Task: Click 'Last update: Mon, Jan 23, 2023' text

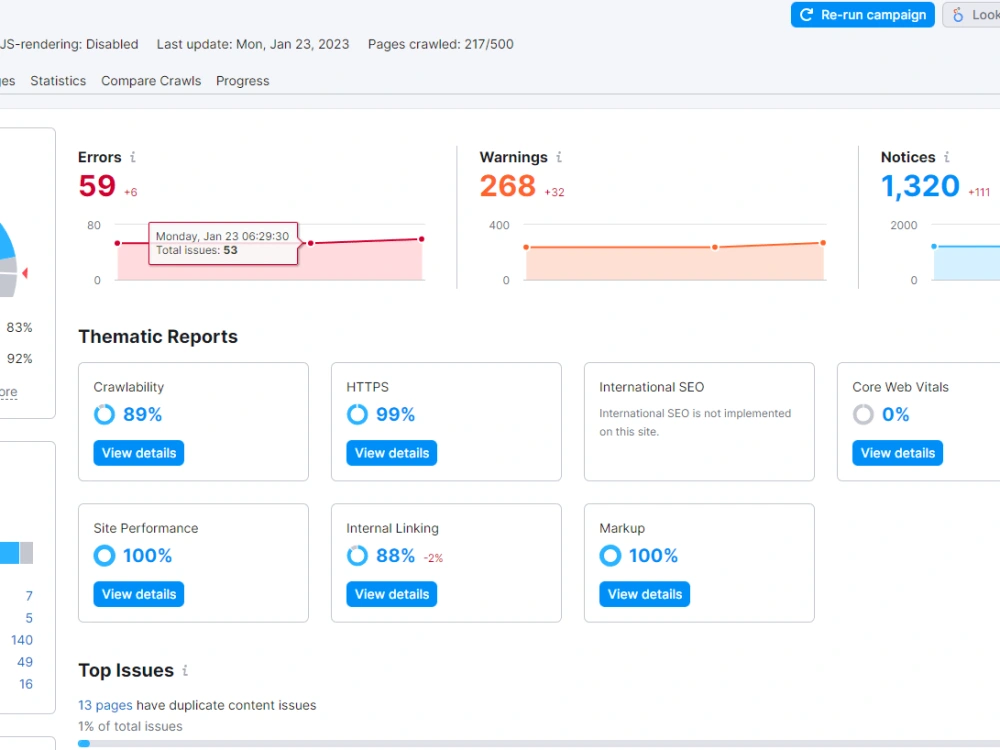Action: point(253,44)
